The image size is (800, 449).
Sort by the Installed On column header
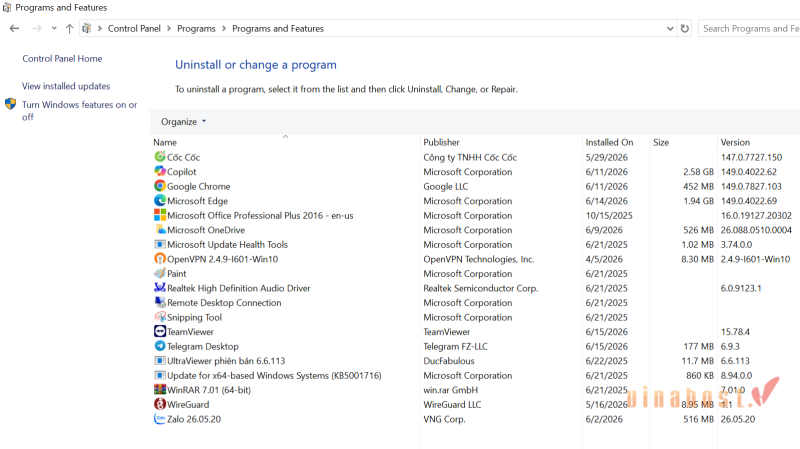click(x=609, y=142)
